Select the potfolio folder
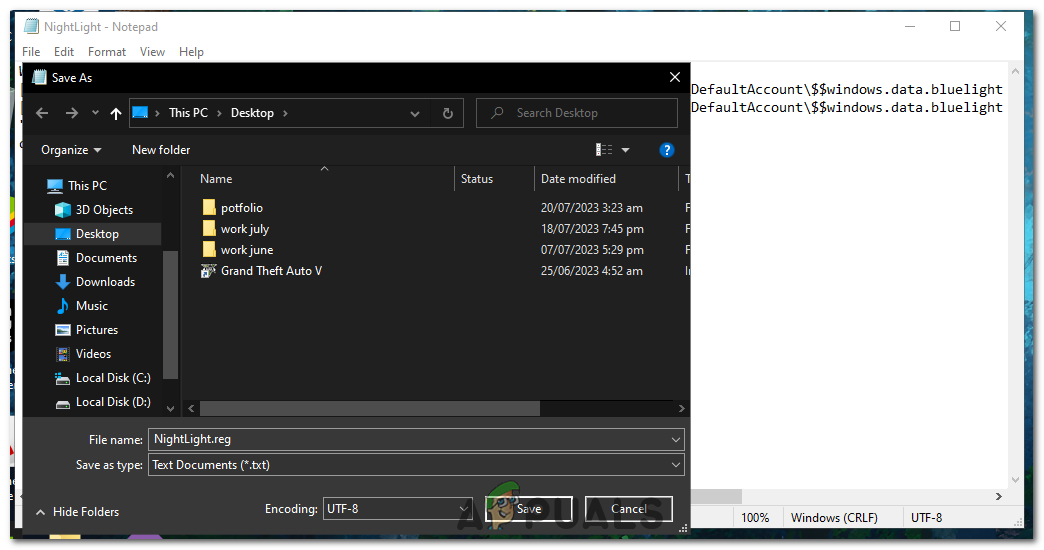The image size is (1044, 550). pyautogui.click(x=242, y=208)
